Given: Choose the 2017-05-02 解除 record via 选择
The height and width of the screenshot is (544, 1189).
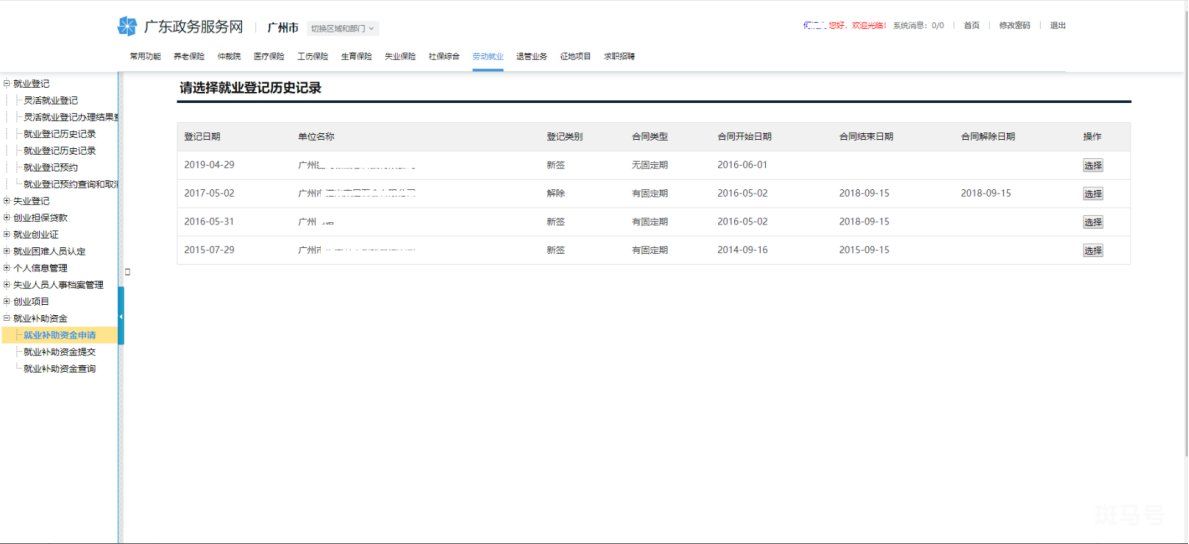Looking at the screenshot, I should click(x=1093, y=193).
